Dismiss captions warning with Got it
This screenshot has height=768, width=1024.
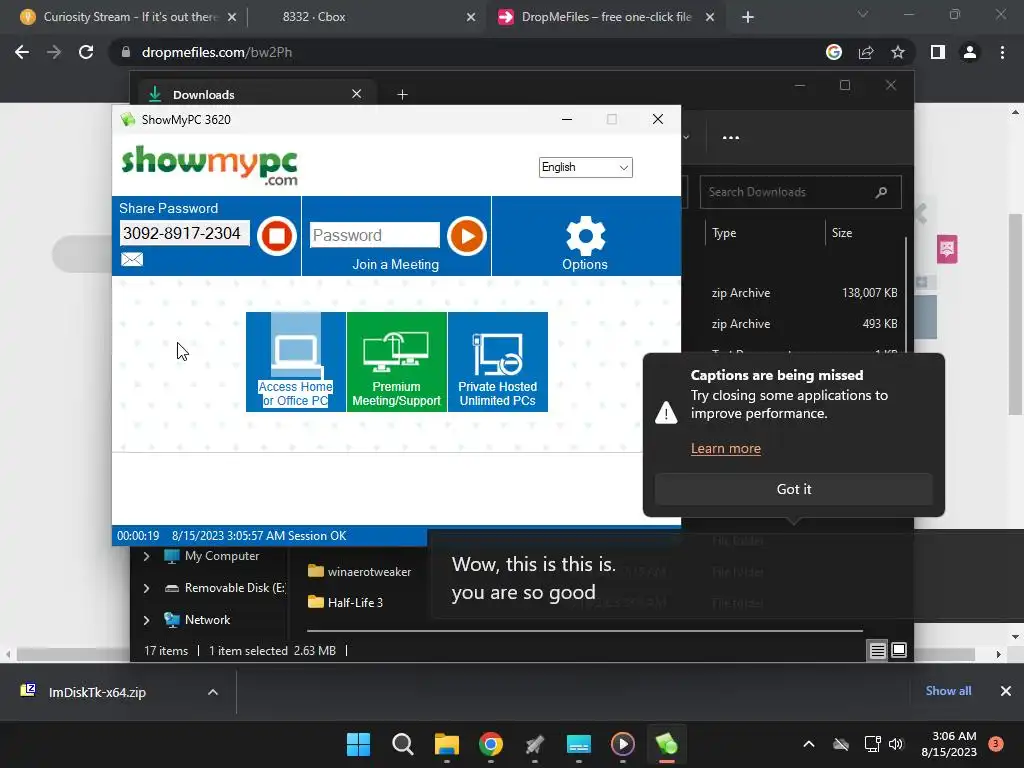[793, 489]
